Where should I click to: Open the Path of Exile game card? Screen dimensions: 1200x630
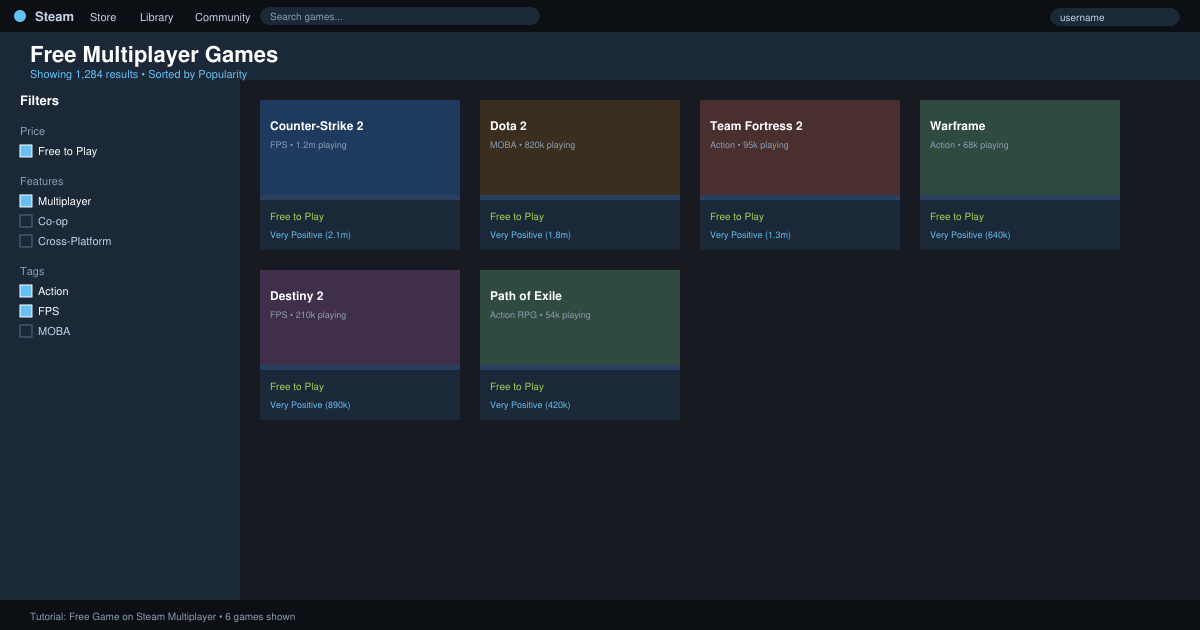[580, 345]
